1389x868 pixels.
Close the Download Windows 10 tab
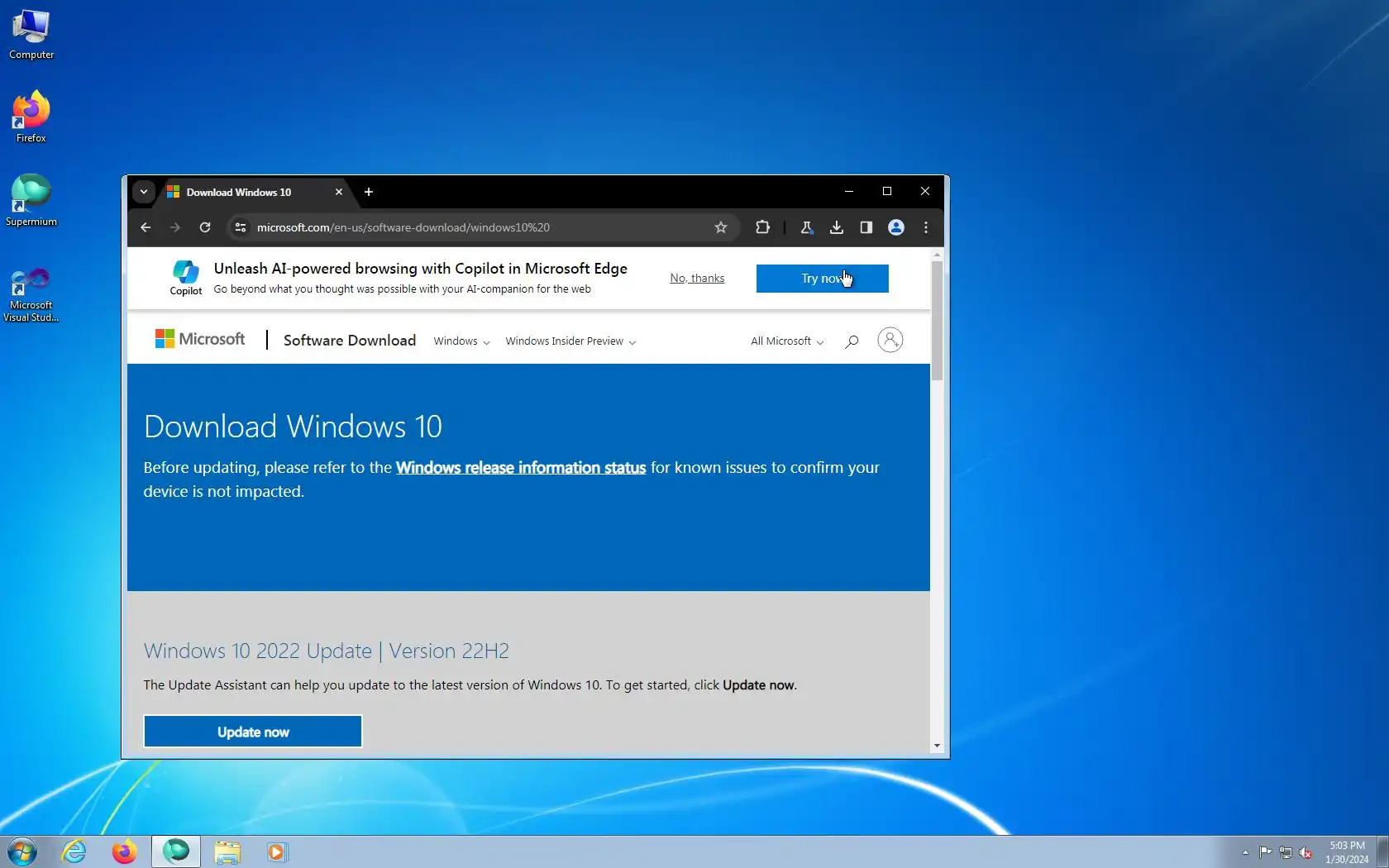(x=339, y=192)
